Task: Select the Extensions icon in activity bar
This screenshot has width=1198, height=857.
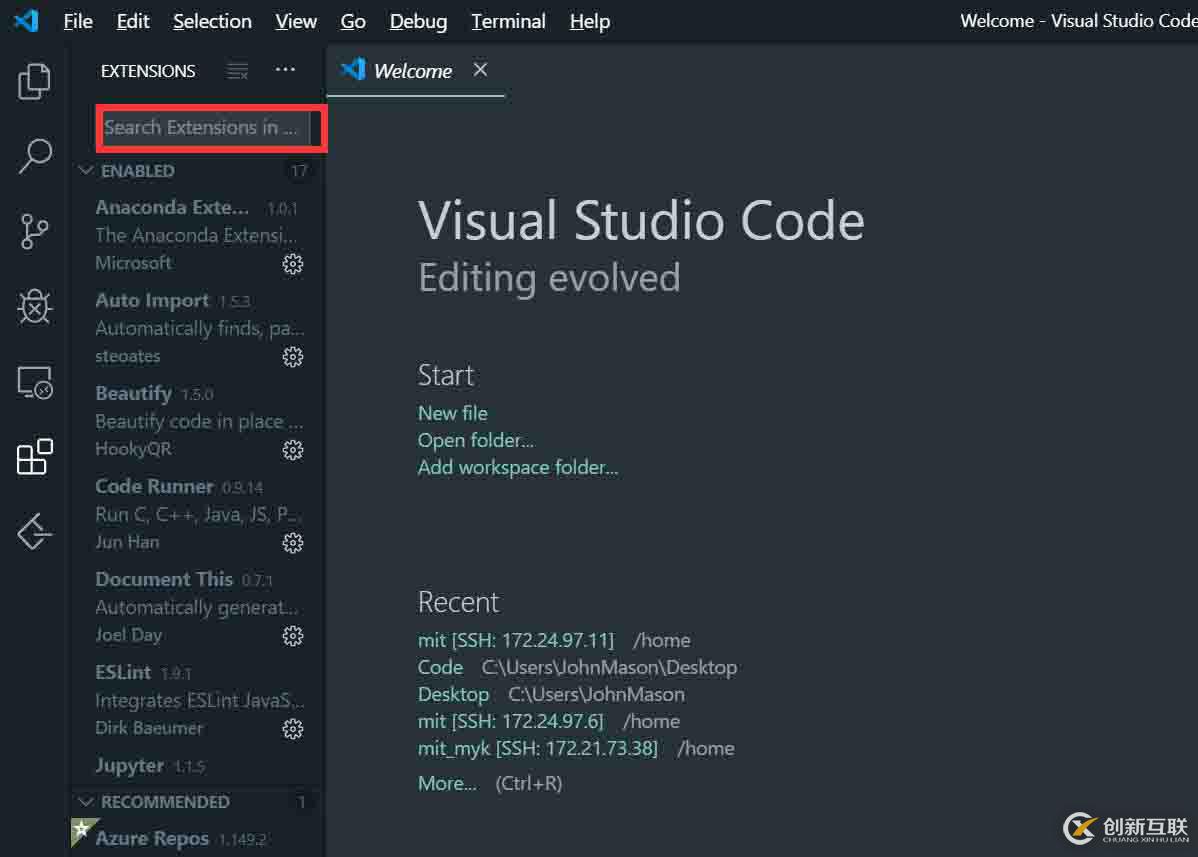Action: [35, 457]
